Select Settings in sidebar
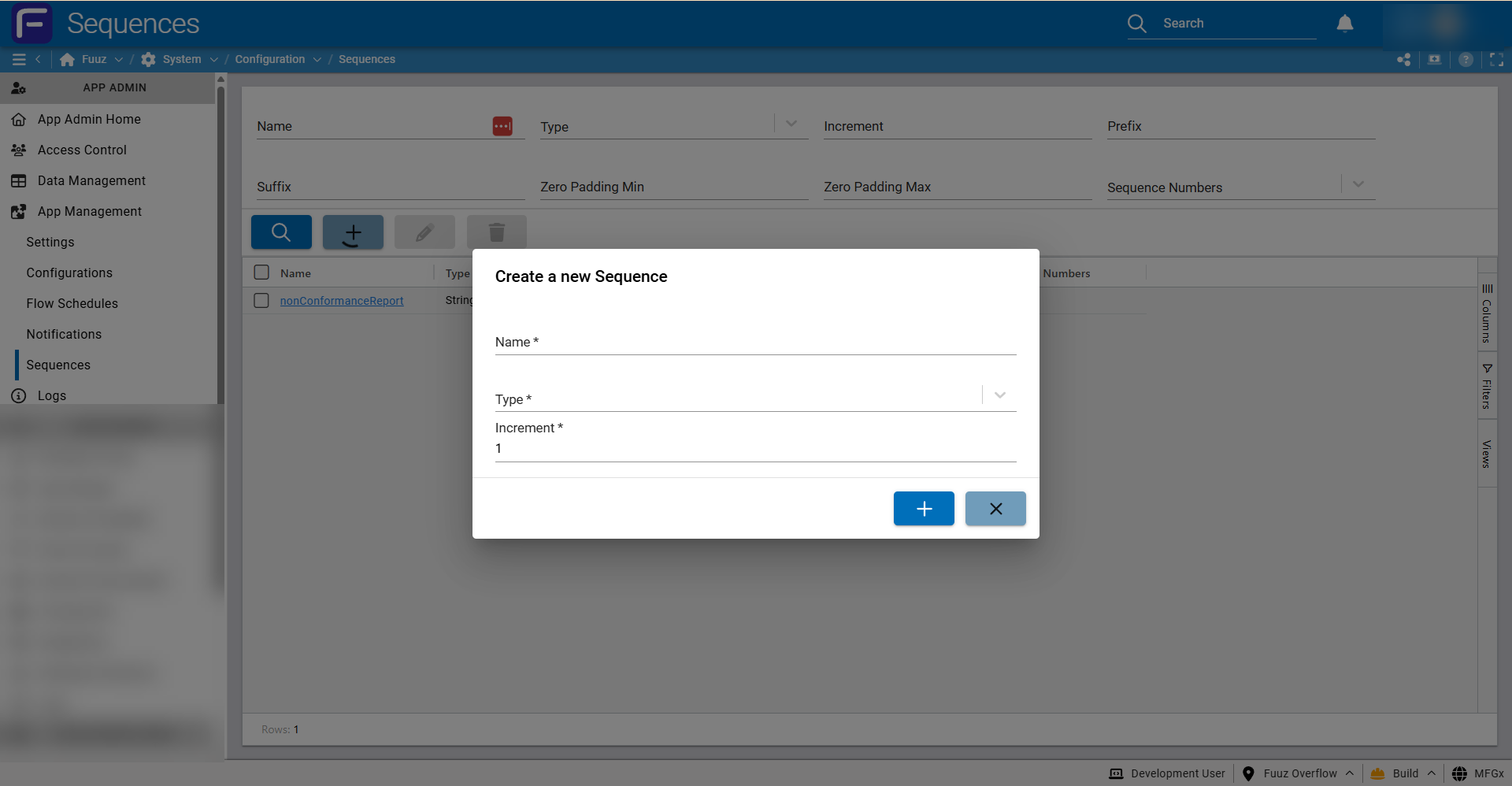This screenshot has width=1512, height=786. click(x=108, y=242)
